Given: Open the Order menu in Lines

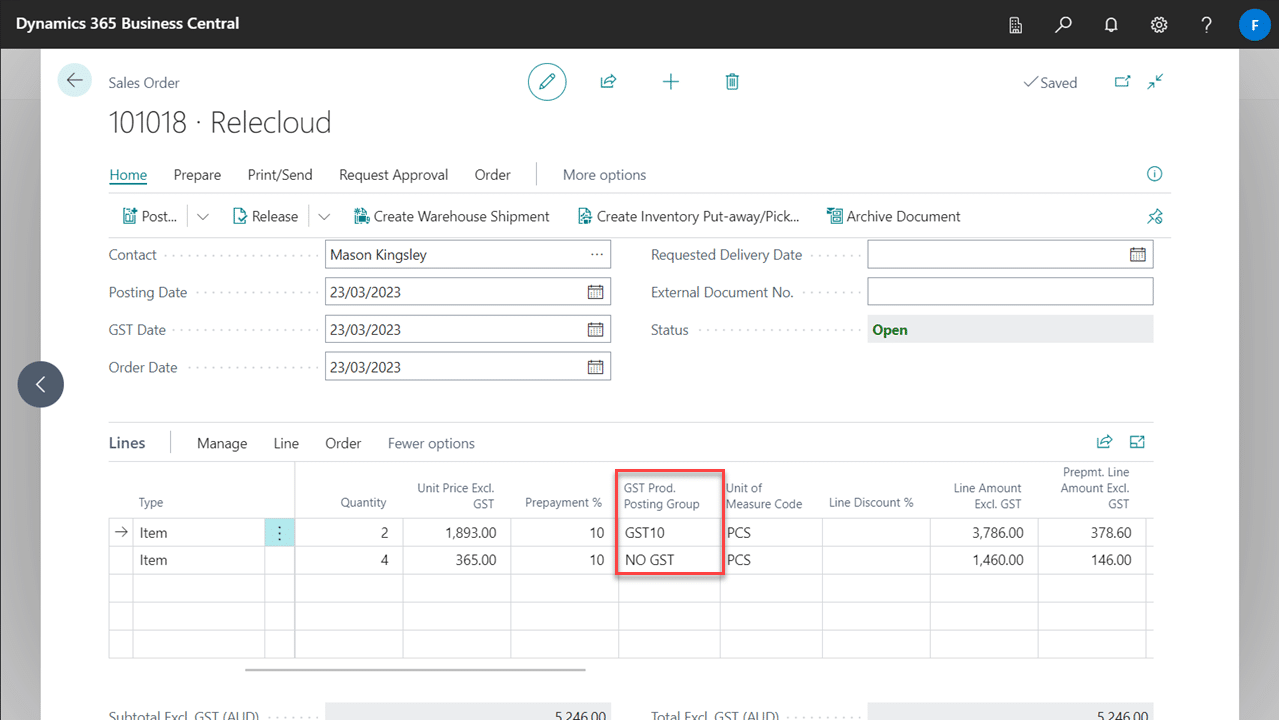Looking at the screenshot, I should [x=343, y=443].
